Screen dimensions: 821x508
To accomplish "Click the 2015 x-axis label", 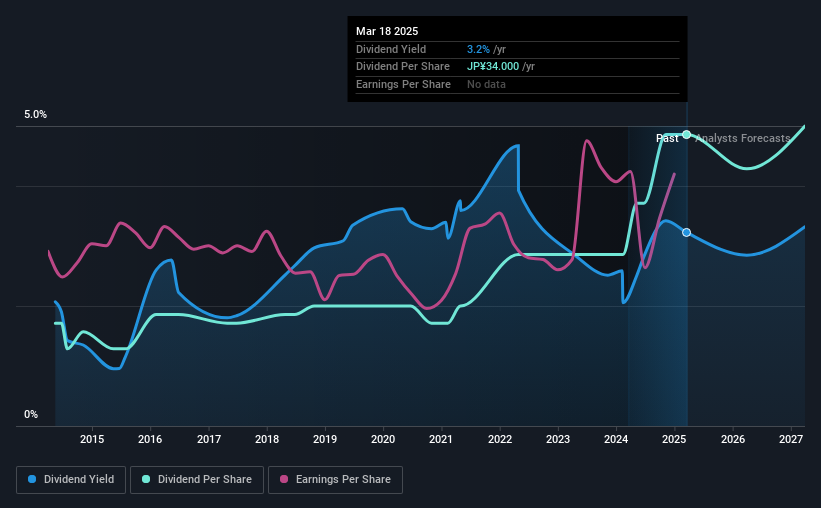I will coord(92,439).
